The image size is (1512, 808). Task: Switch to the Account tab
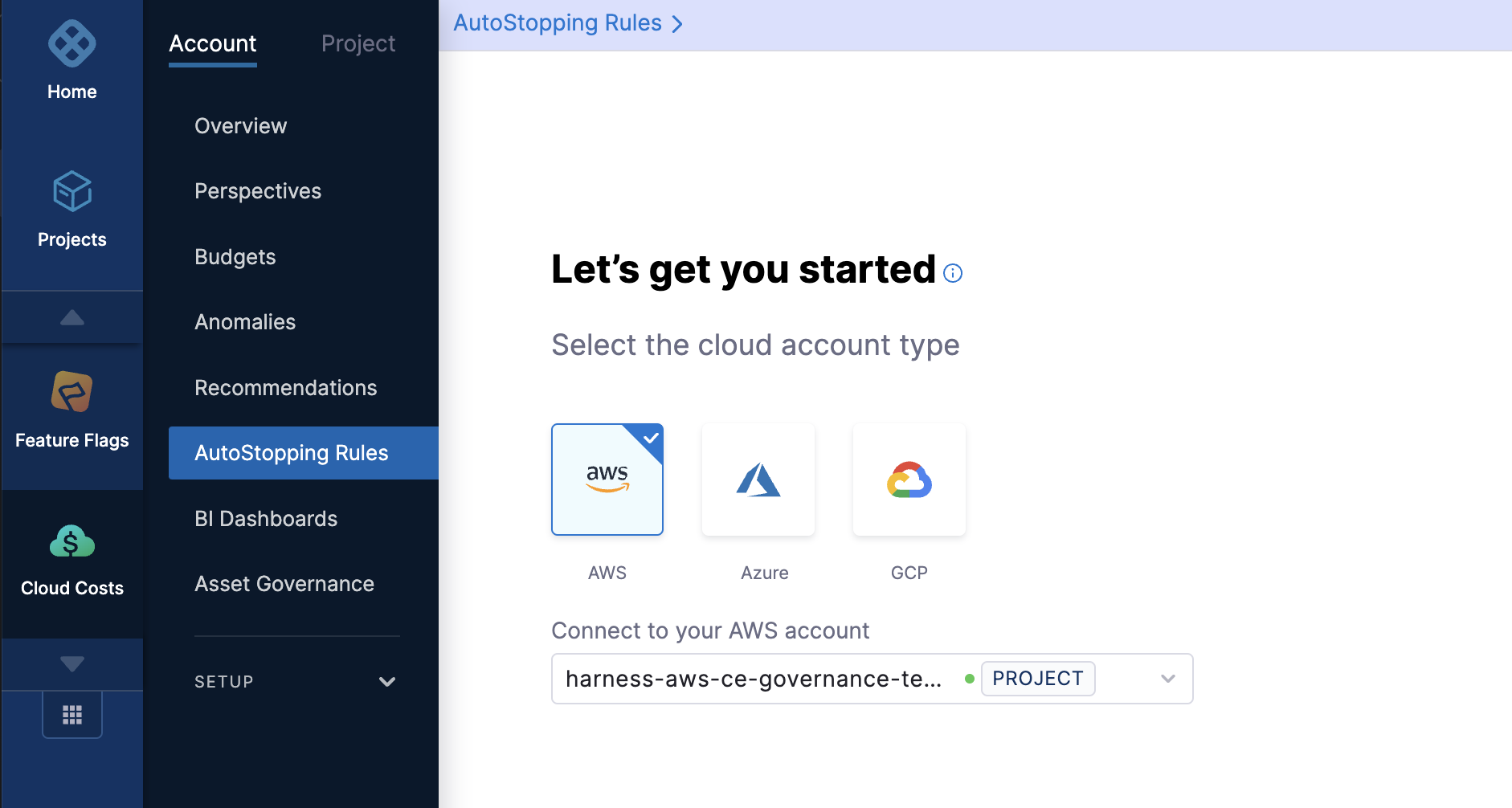click(213, 43)
